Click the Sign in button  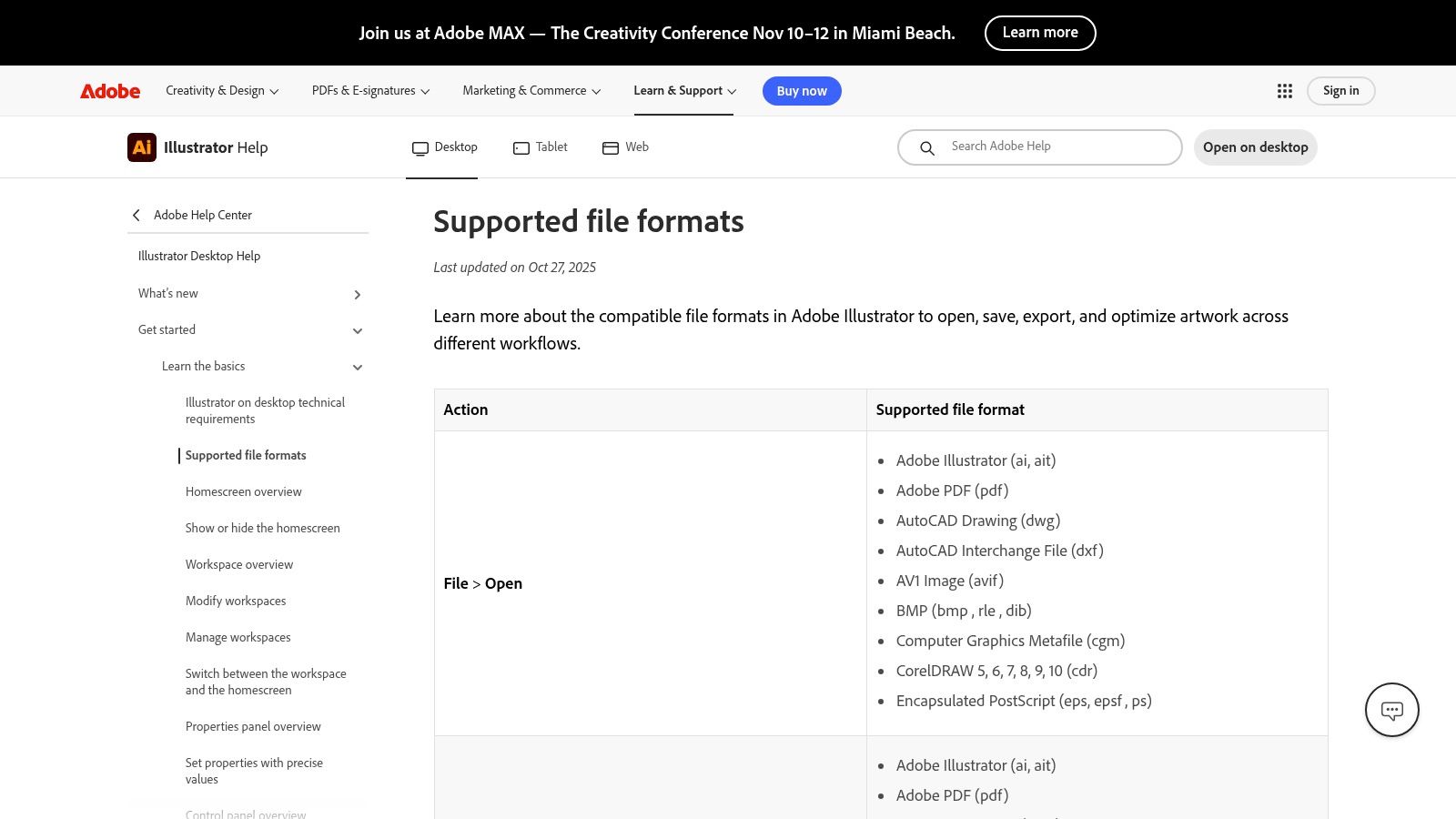click(1341, 91)
